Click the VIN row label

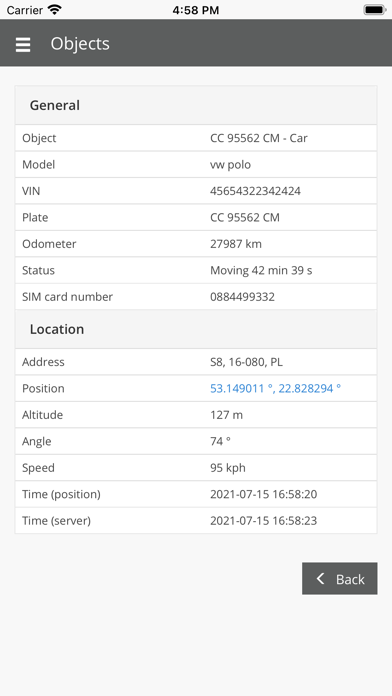coord(31,191)
